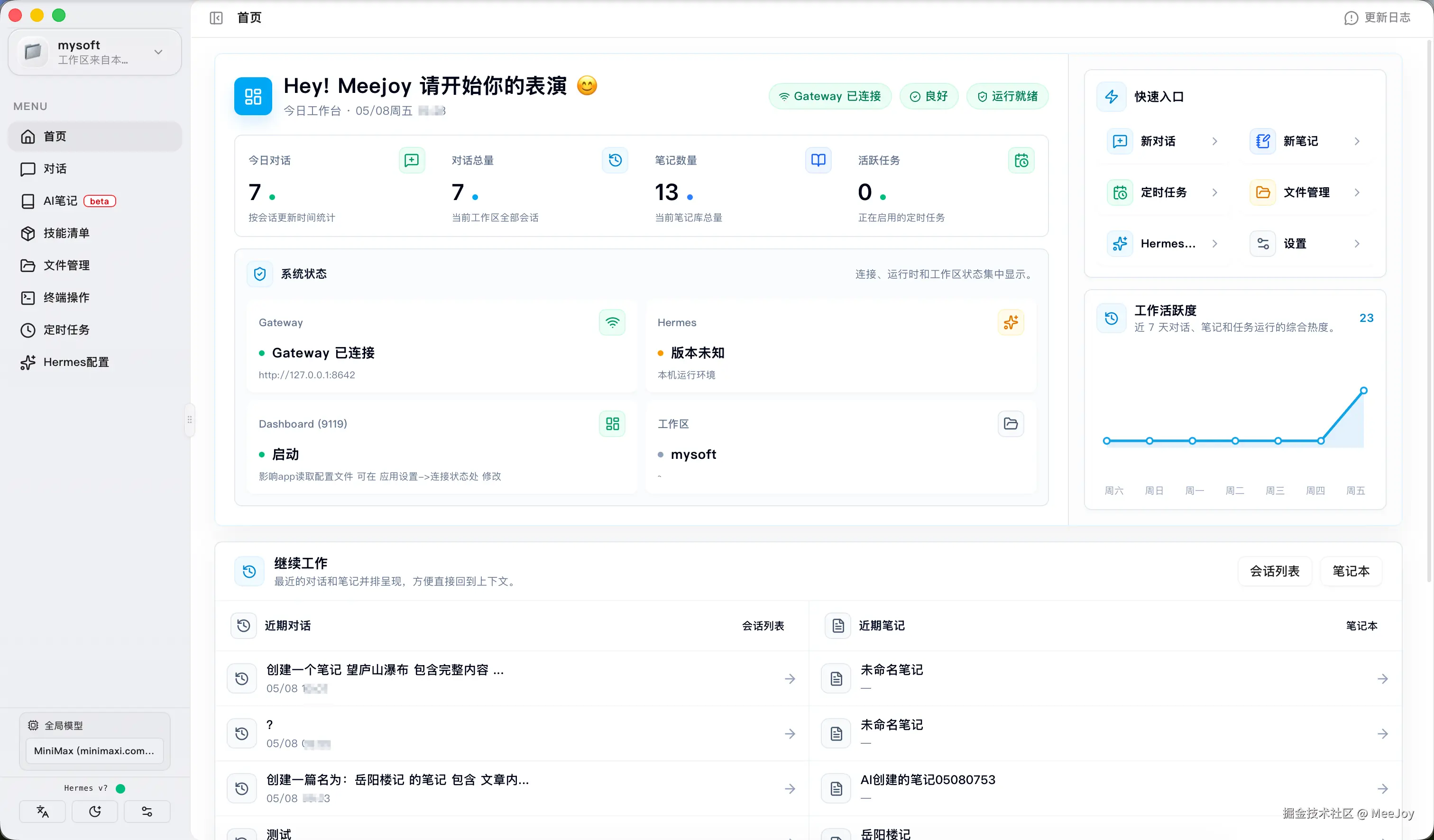
Task: Click the 周五 peak point on activity chart
Action: (1363, 391)
